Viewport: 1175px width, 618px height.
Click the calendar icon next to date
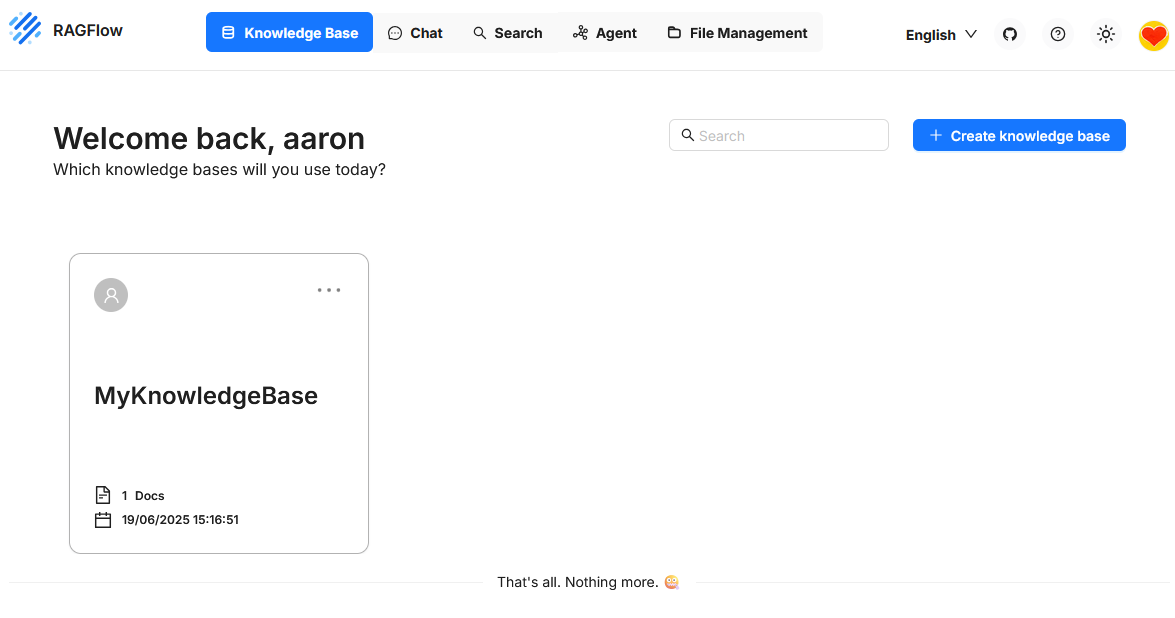coord(102,520)
